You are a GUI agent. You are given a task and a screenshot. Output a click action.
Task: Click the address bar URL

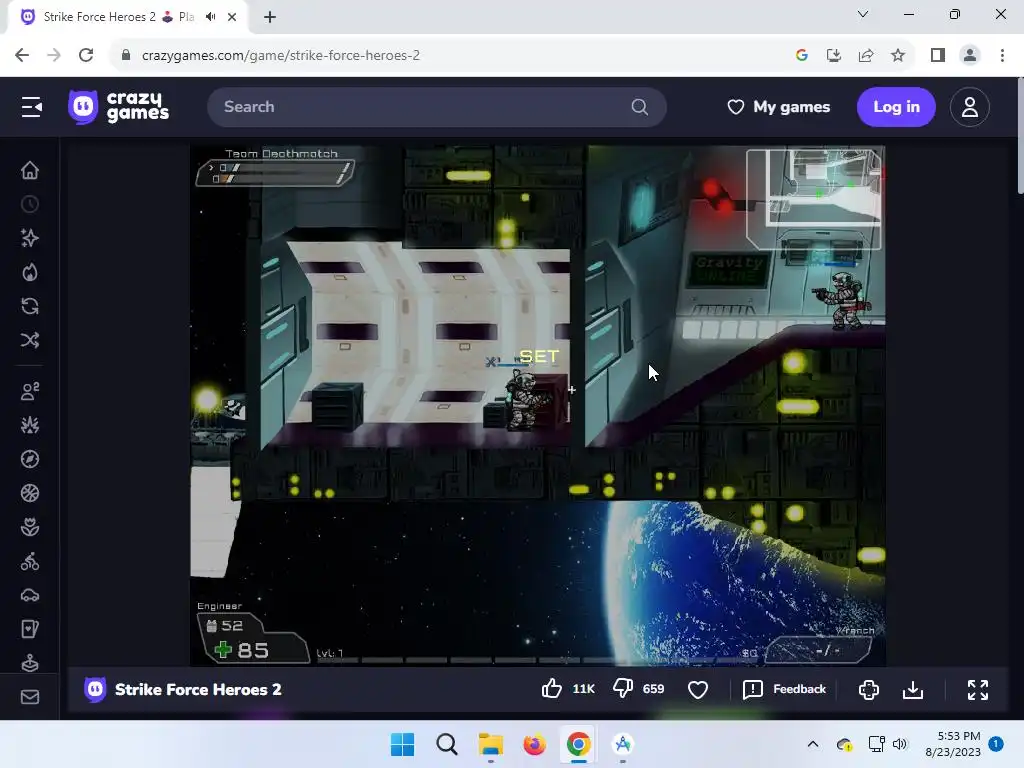[281, 56]
